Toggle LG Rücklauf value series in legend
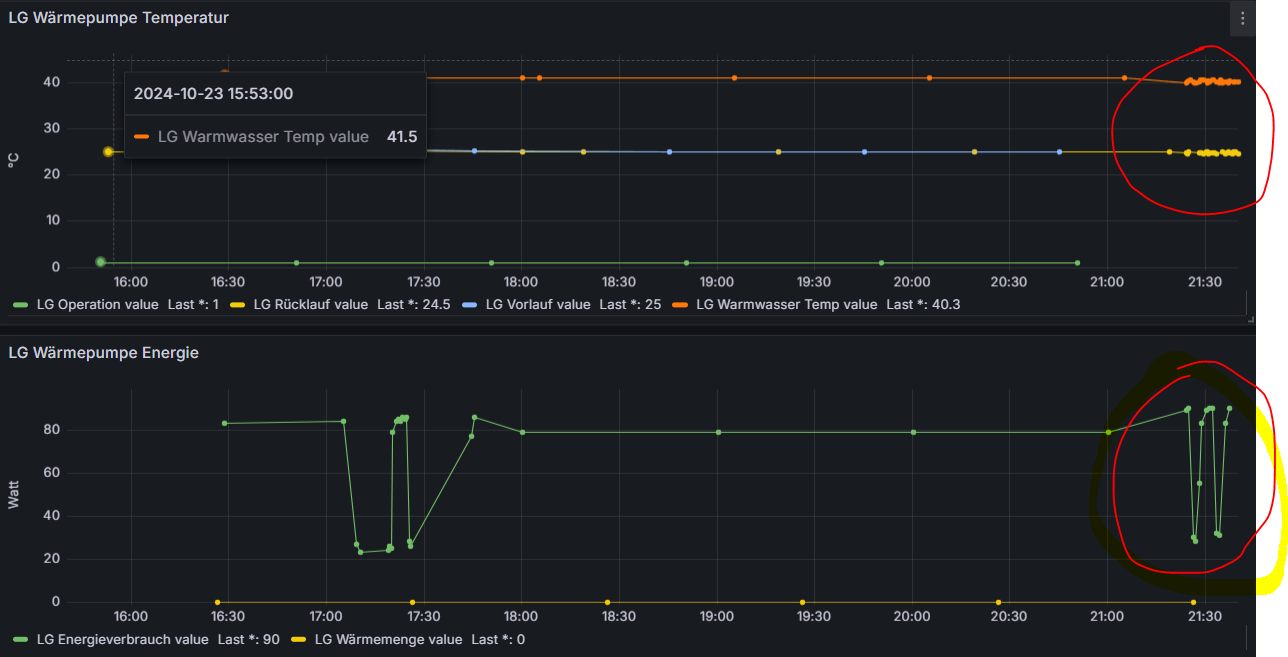Screen dimensions: 1288x657 [311, 304]
